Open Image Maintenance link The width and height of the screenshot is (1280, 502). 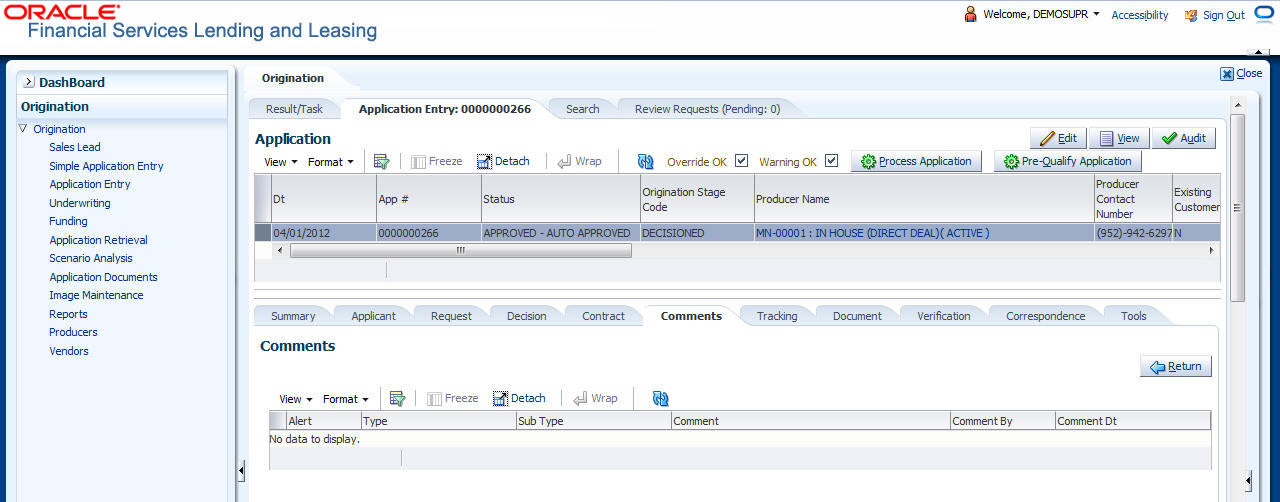tap(96, 295)
